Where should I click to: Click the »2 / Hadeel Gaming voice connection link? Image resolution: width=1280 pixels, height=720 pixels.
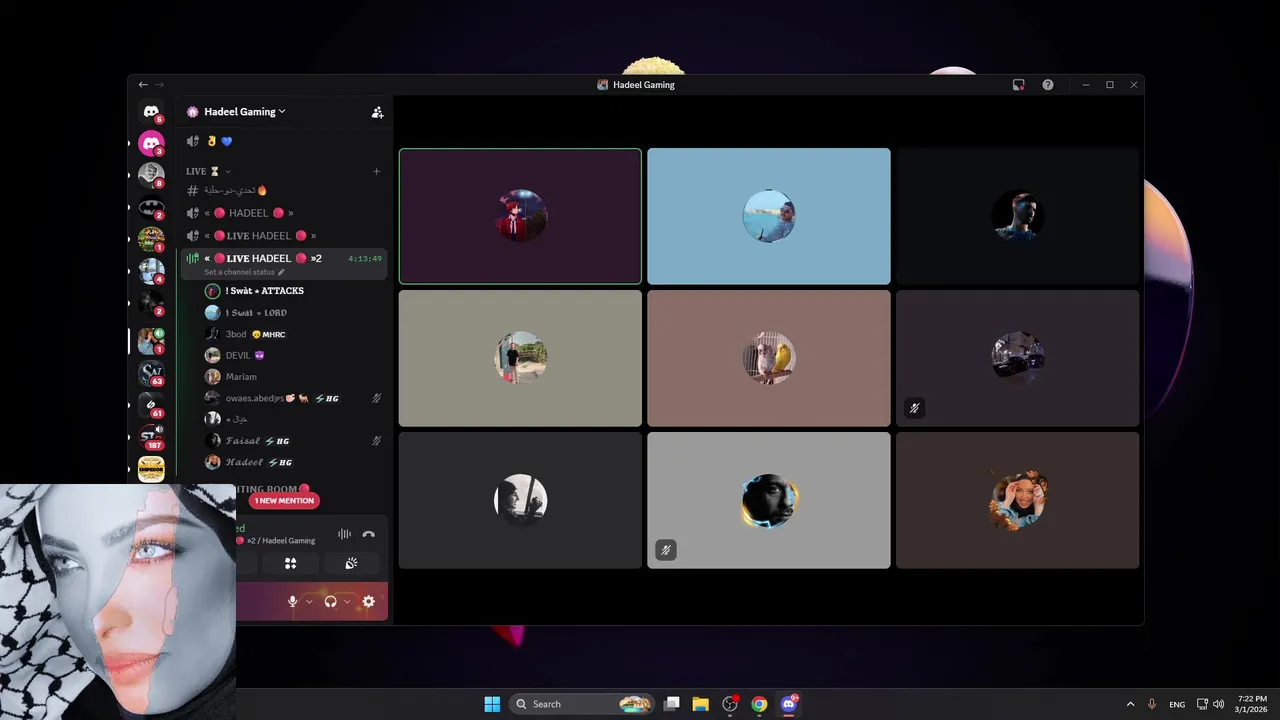pyautogui.click(x=276, y=541)
